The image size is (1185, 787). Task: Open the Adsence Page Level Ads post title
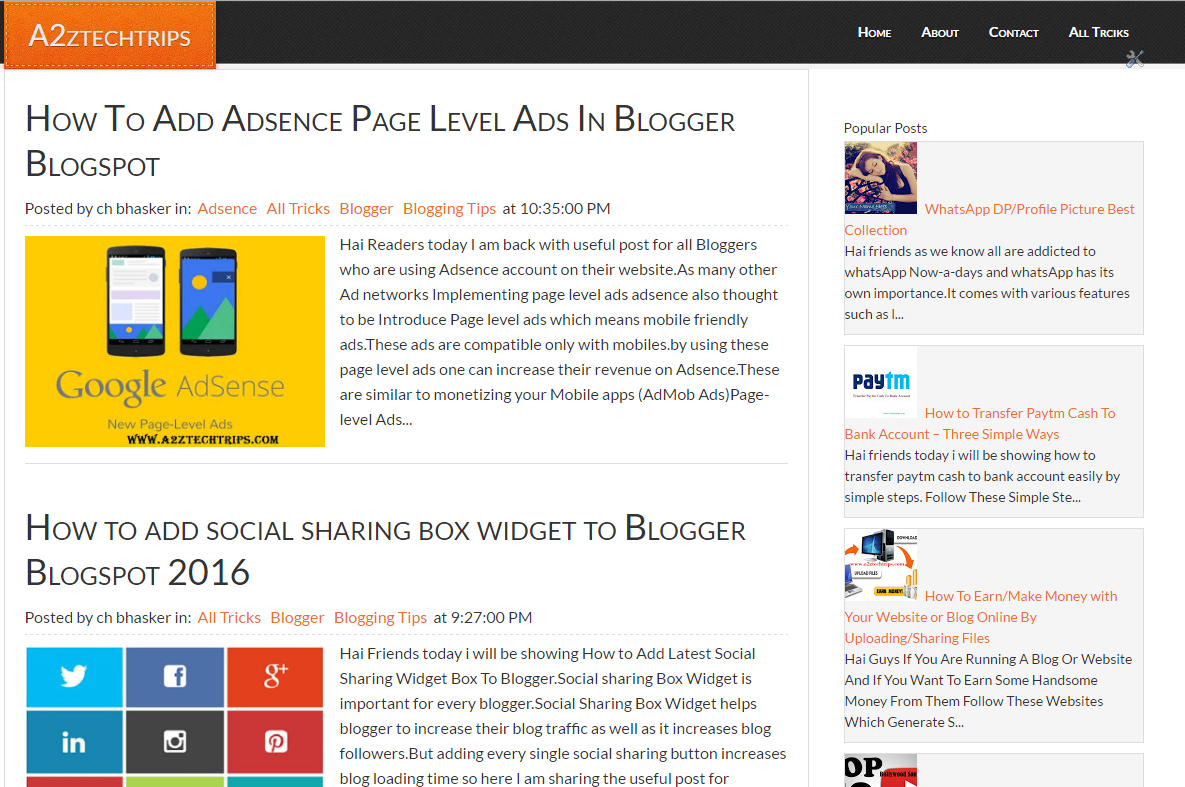click(379, 141)
